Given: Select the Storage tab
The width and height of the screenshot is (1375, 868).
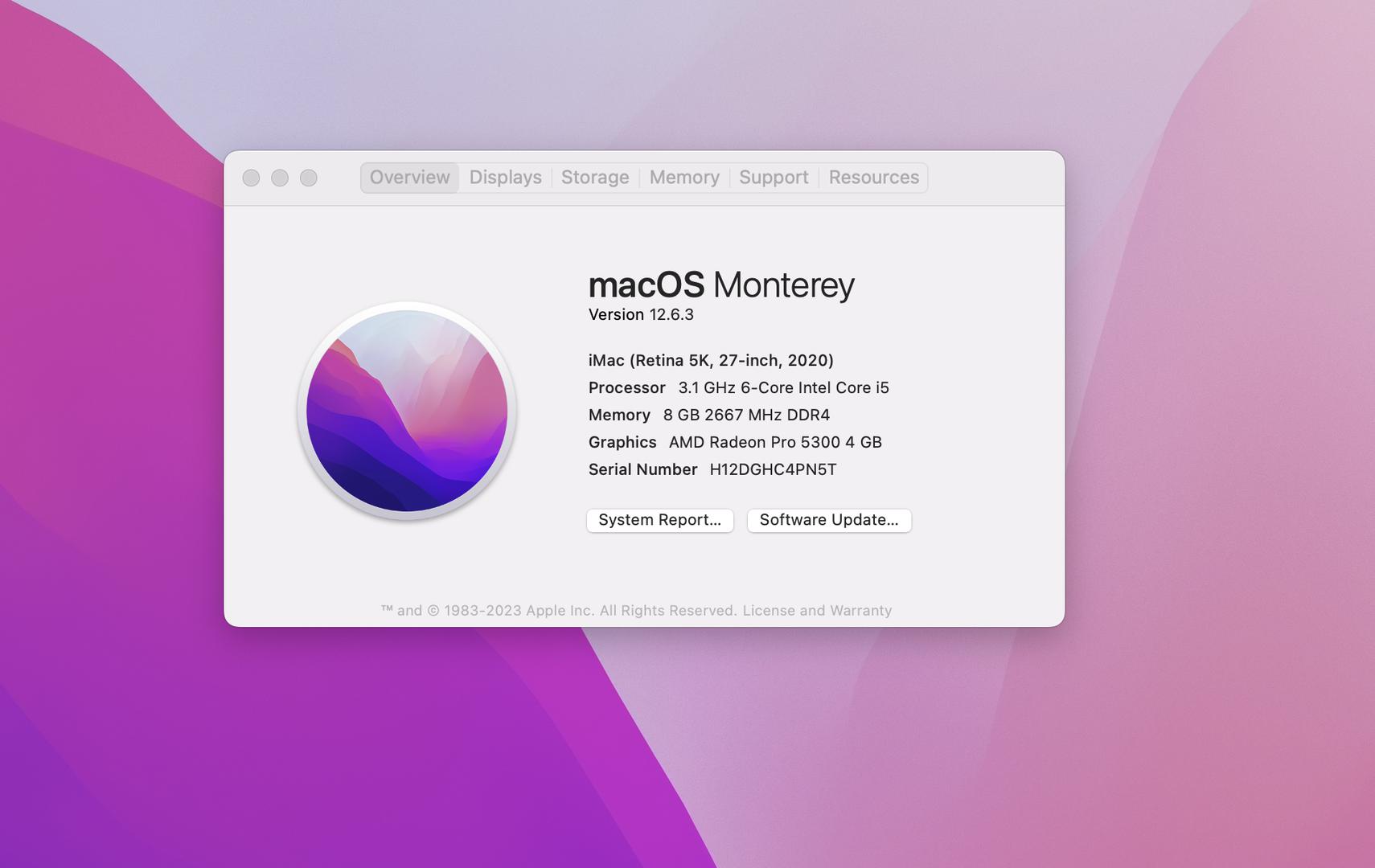Looking at the screenshot, I should [595, 178].
